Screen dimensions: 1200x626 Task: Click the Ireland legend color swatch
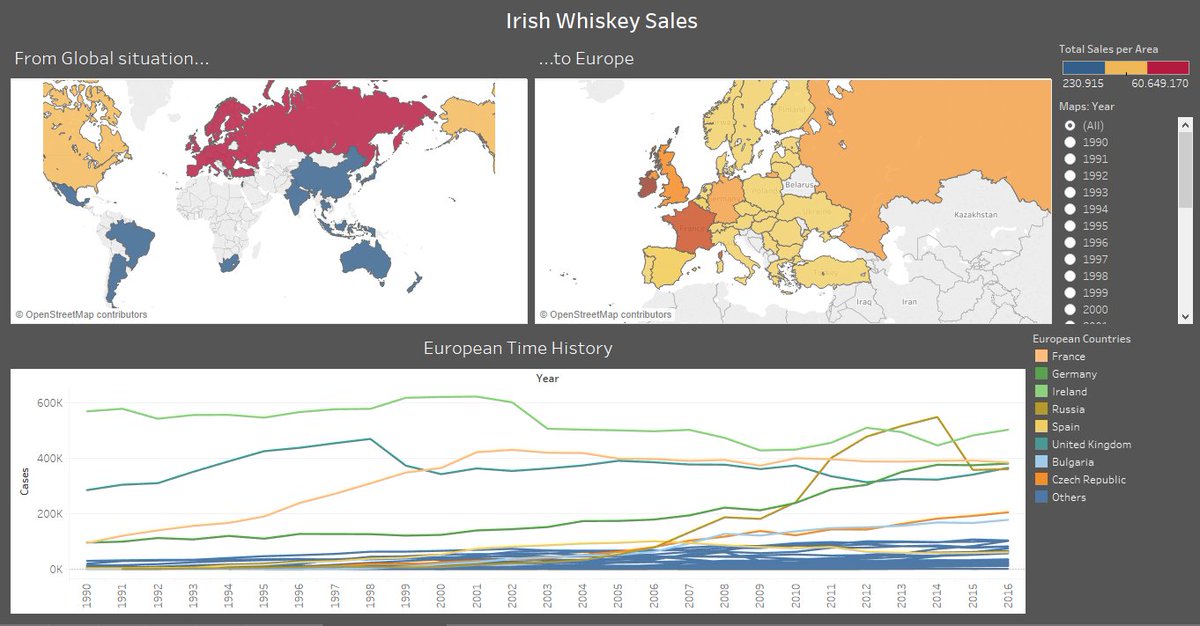(1040, 392)
